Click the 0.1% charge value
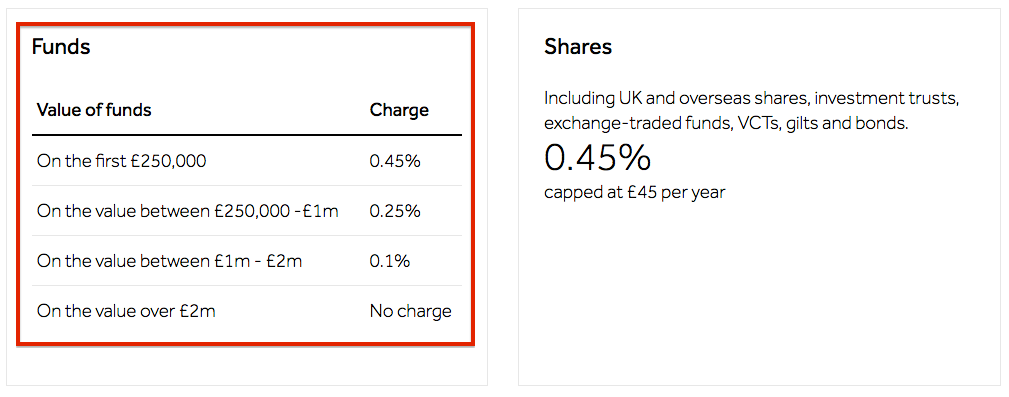 point(390,261)
